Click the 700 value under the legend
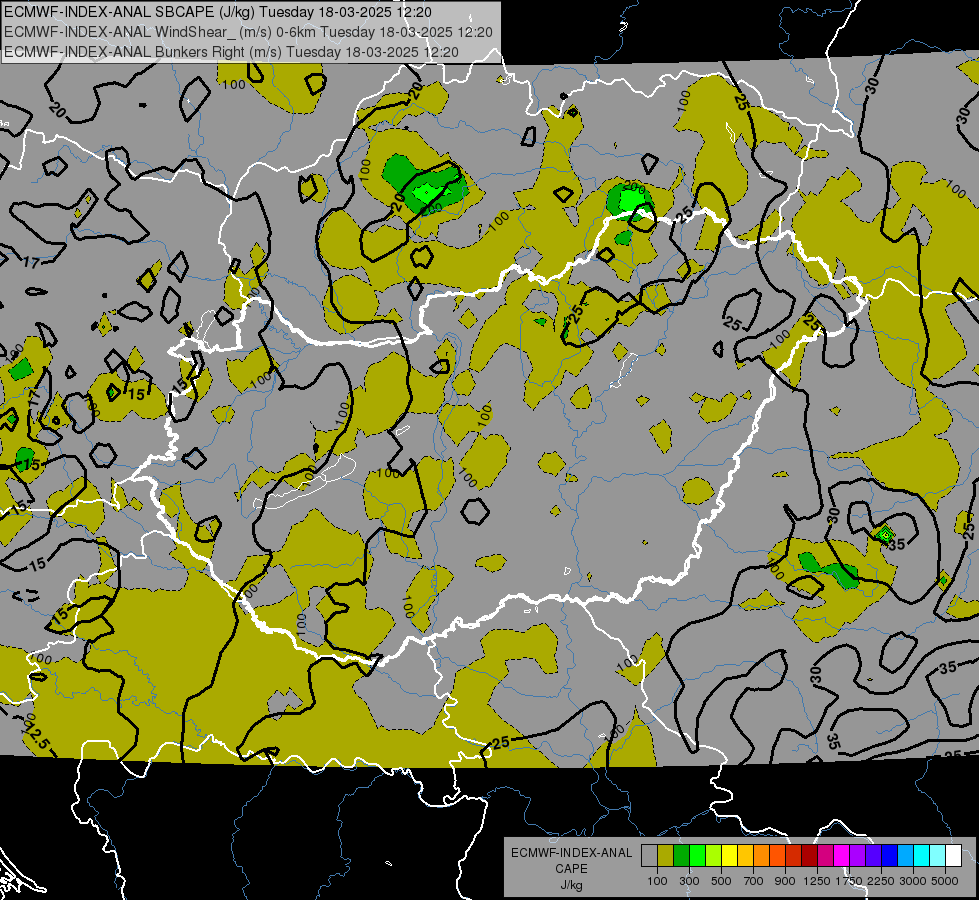The height and width of the screenshot is (900, 979). tap(753, 881)
